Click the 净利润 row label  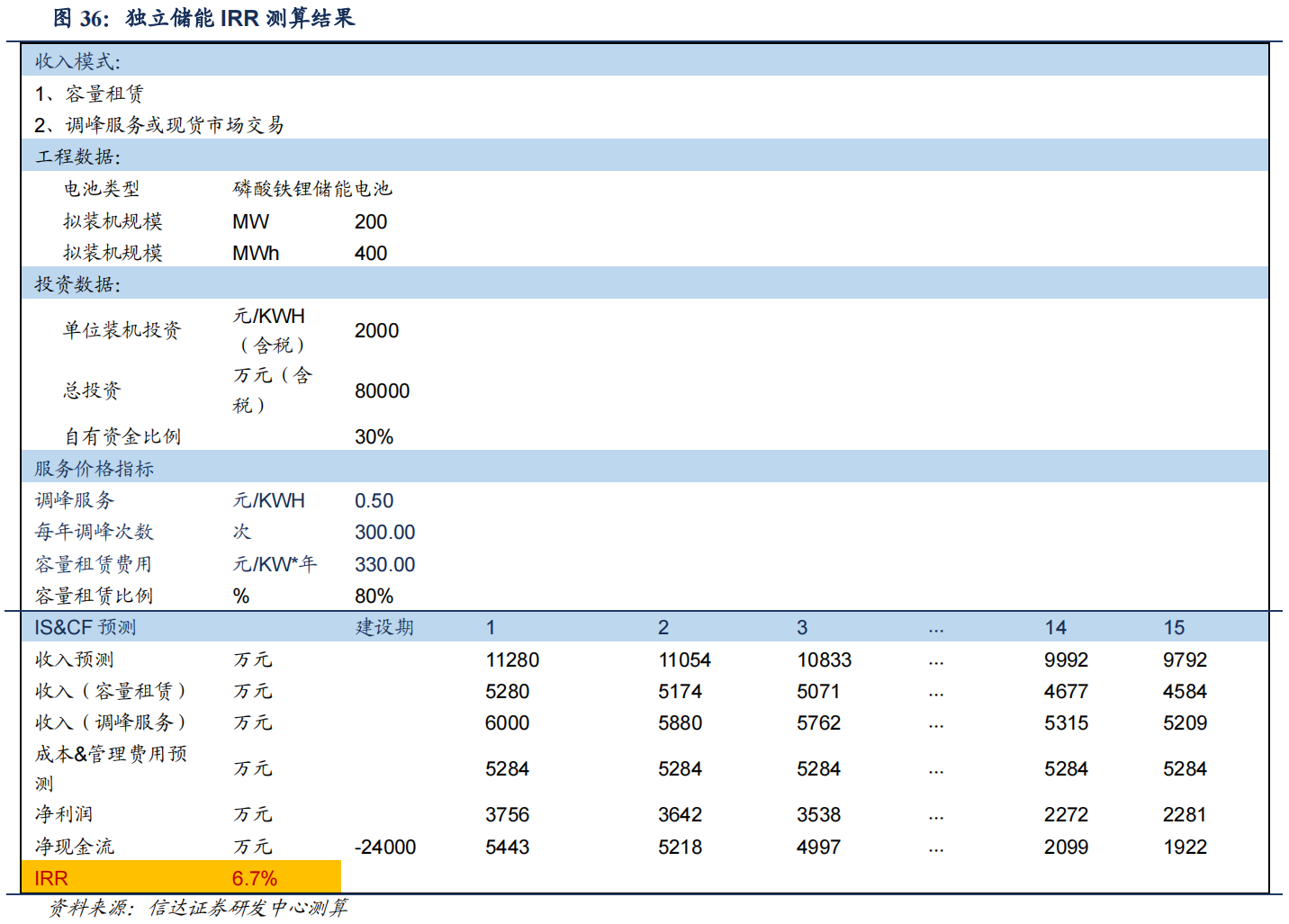(64, 814)
